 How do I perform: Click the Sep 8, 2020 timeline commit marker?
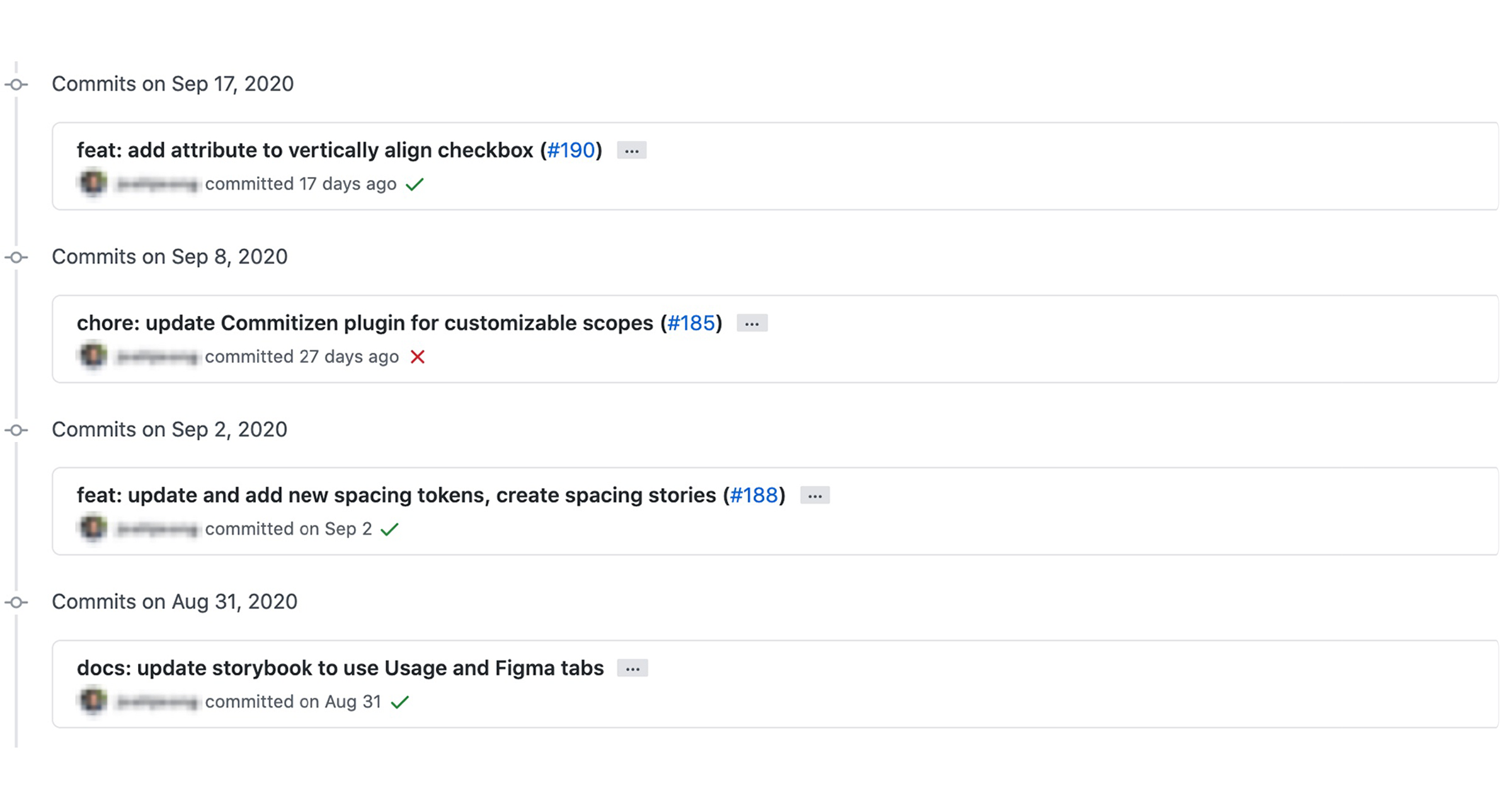[x=17, y=258]
